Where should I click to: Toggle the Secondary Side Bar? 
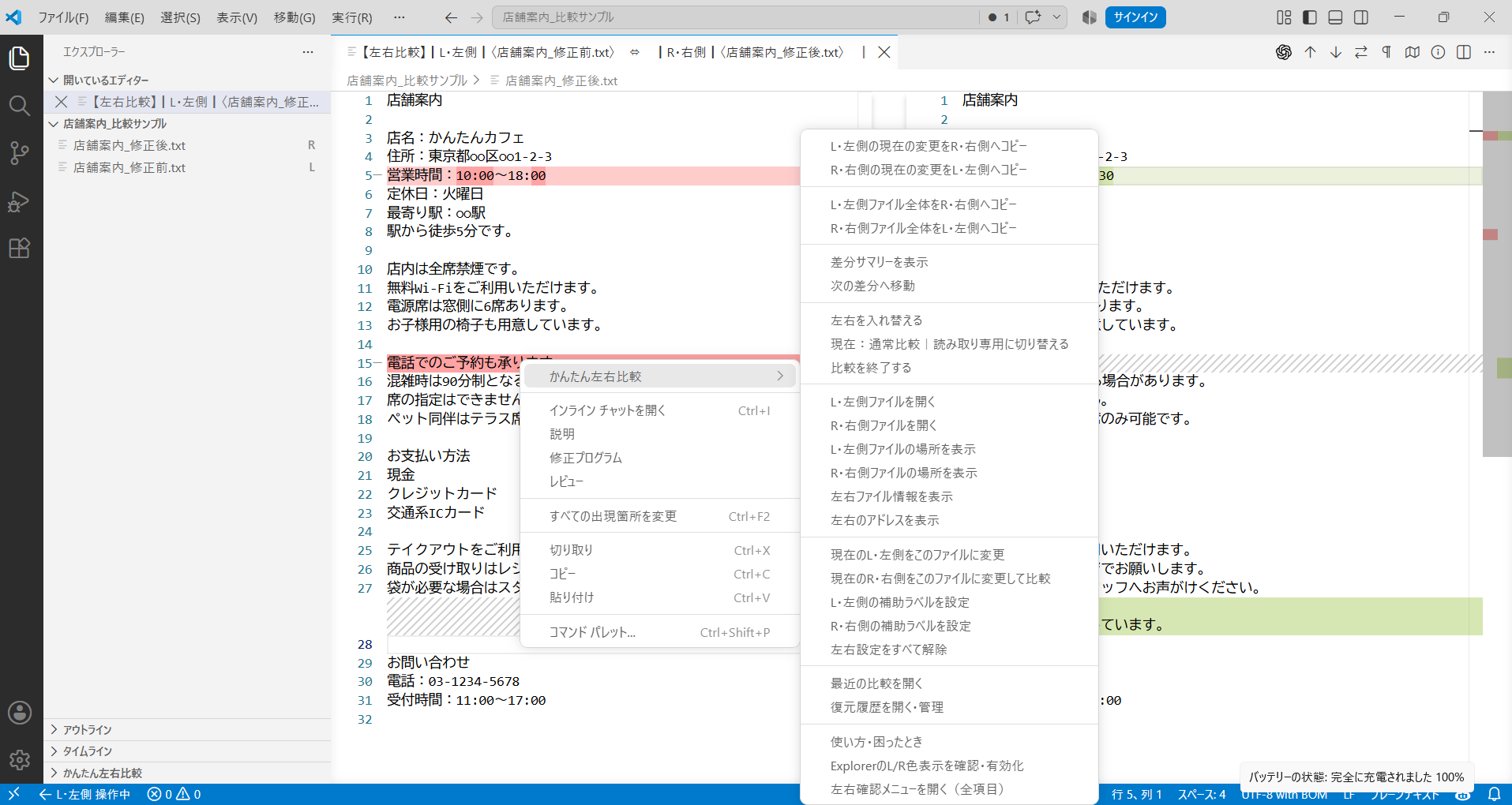[1361, 17]
